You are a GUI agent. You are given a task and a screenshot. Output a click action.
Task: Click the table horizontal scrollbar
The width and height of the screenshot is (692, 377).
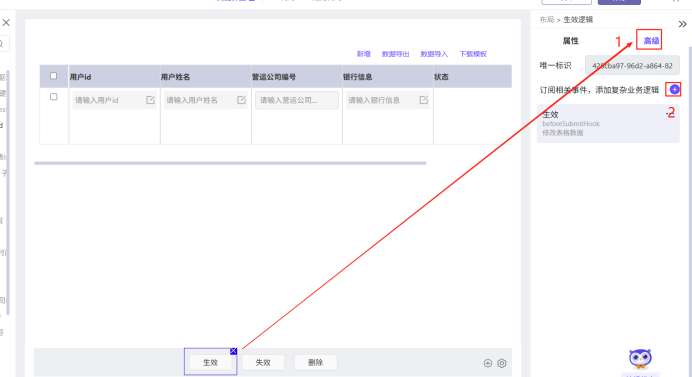(230, 163)
